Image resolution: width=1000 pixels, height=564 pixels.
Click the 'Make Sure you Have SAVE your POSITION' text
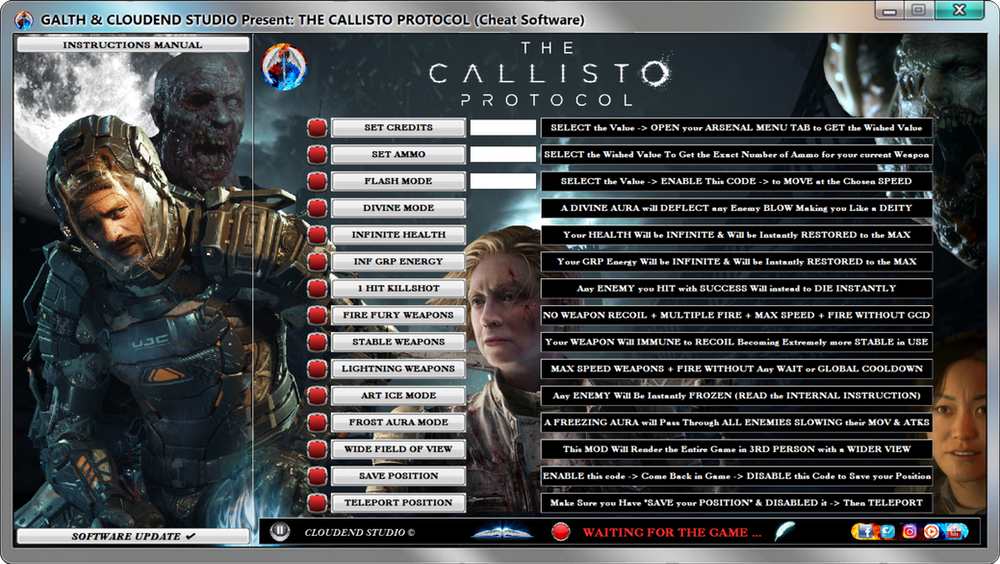737,503
